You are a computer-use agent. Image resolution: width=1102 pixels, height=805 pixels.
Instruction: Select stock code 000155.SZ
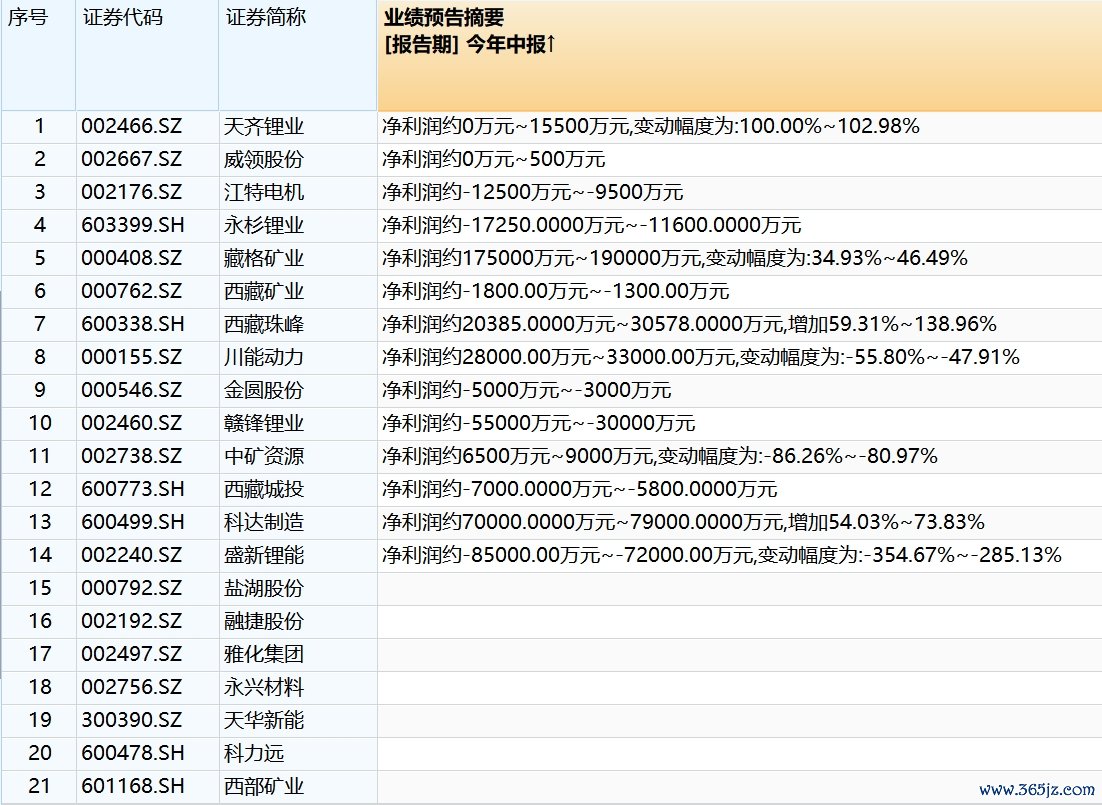[x=131, y=357]
